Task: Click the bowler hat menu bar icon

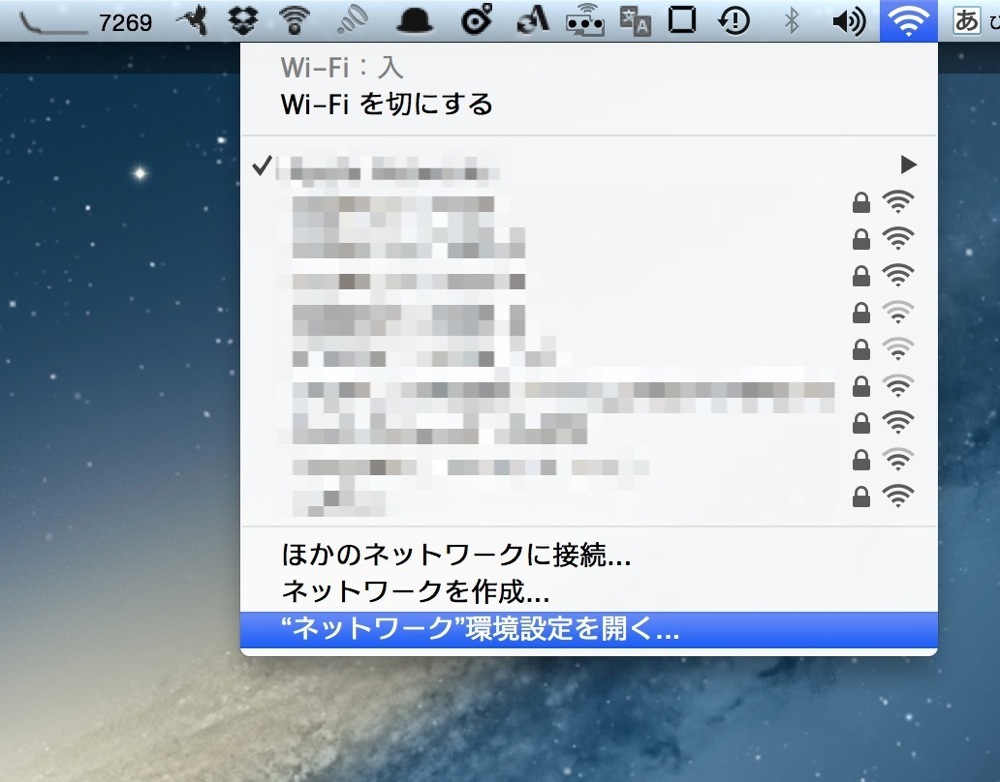Action: pos(415,21)
